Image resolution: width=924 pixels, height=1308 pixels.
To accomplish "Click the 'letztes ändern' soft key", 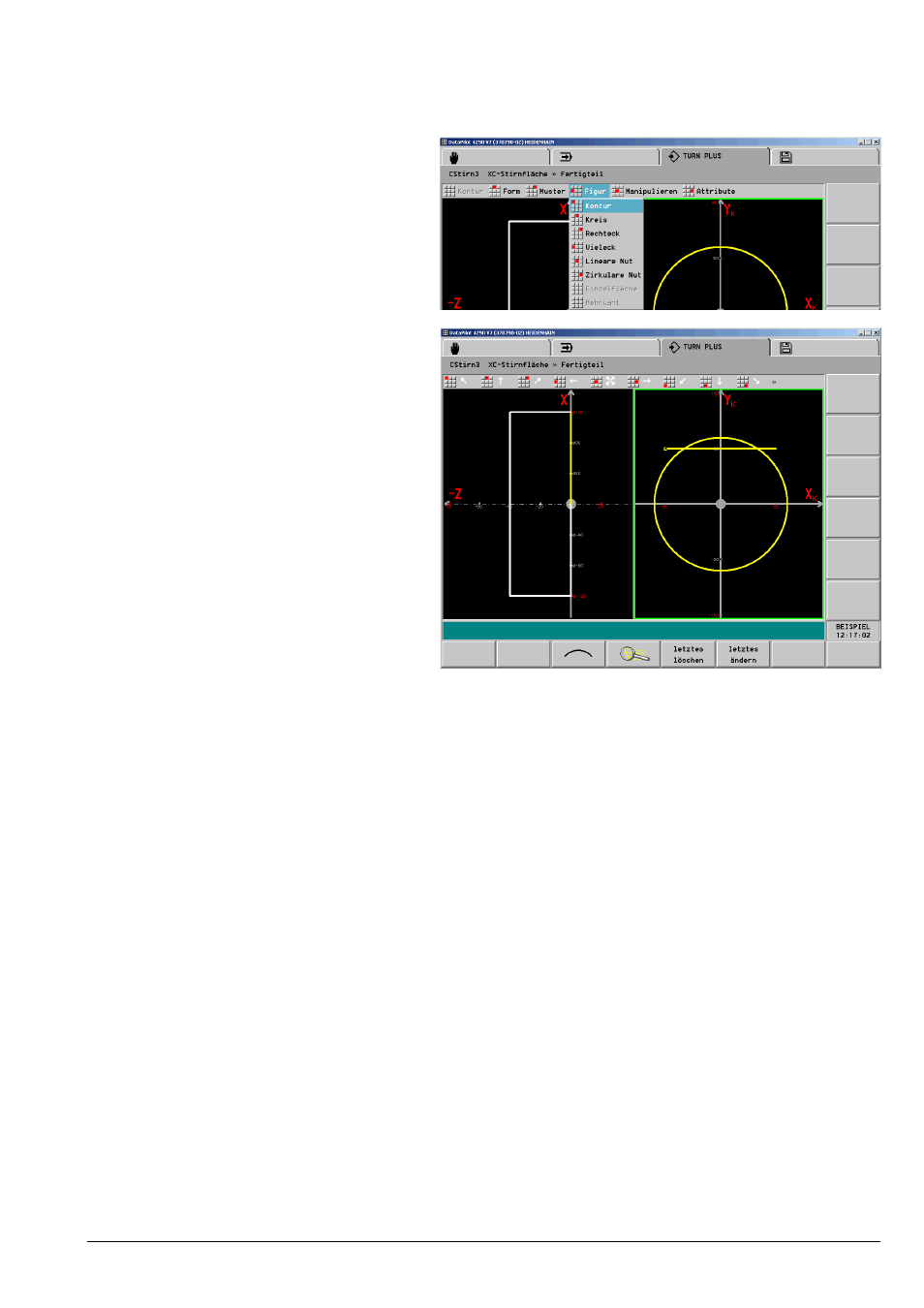I will [x=744, y=655].
